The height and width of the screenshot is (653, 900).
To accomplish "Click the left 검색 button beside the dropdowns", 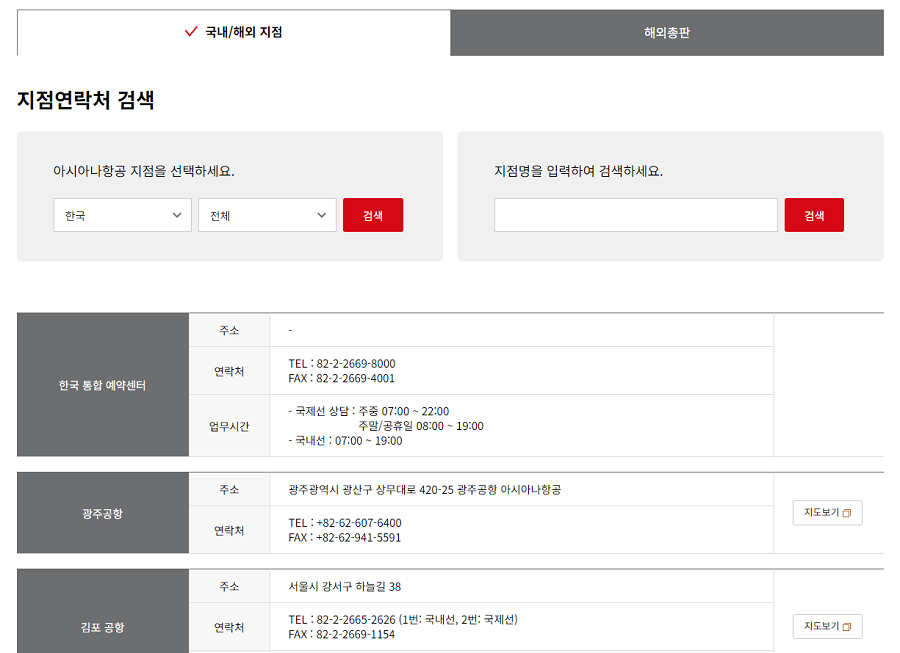I will coord(373,214).
